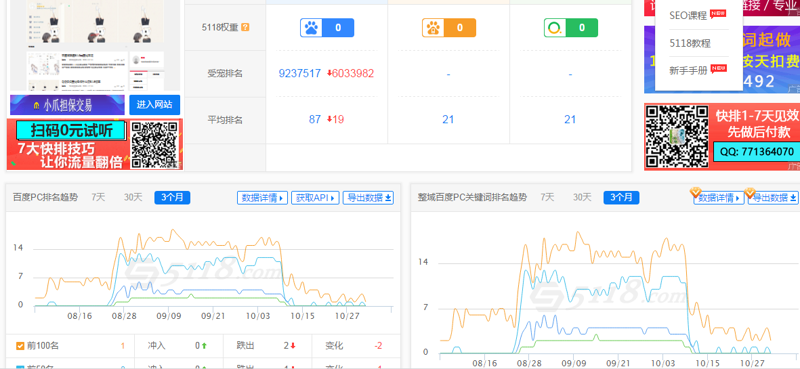Click the 平均排名 row label
This screenshot has height=369, width=800.
[x=225, y=120]
